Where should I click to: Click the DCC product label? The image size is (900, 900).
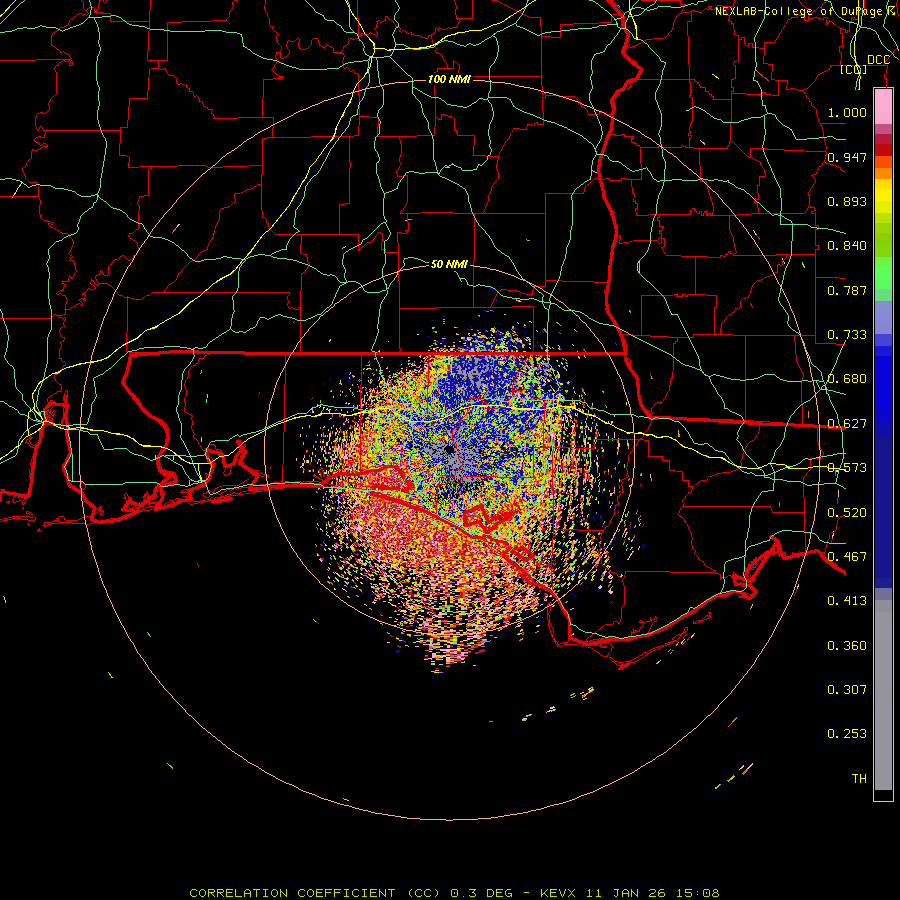click(x=878, y=60)
